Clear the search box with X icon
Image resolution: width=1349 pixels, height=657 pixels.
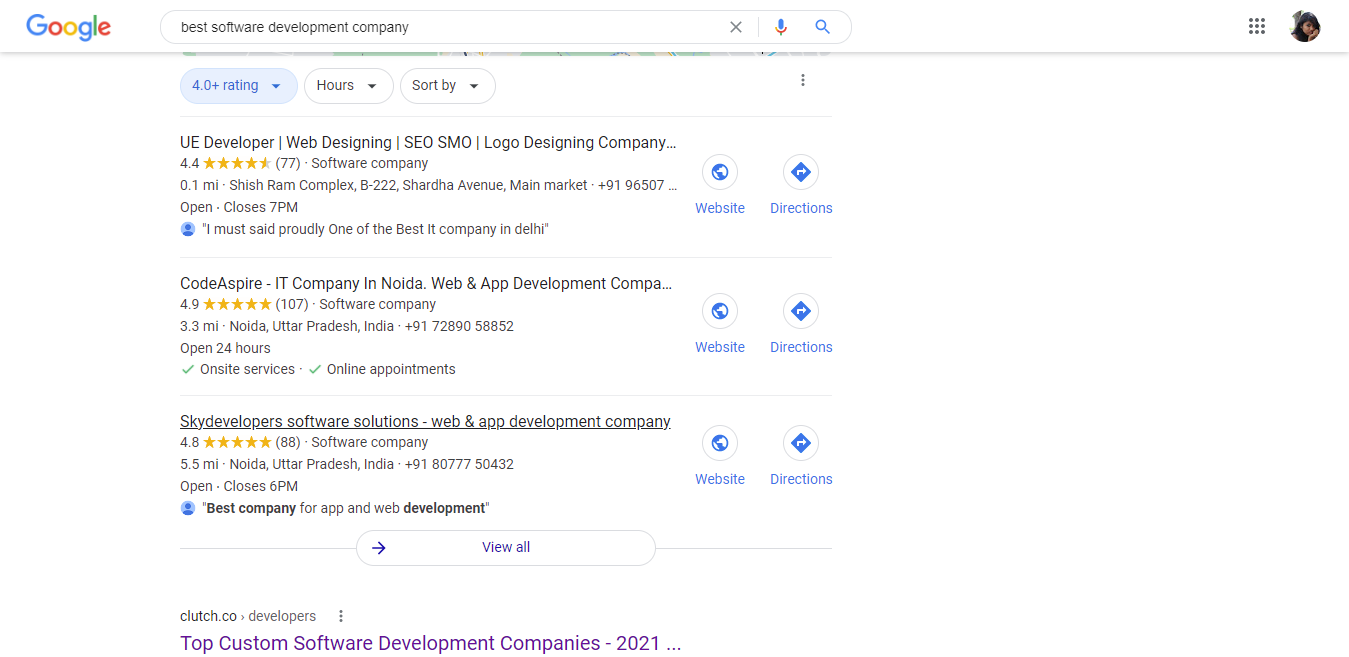[x=736, y=27]
